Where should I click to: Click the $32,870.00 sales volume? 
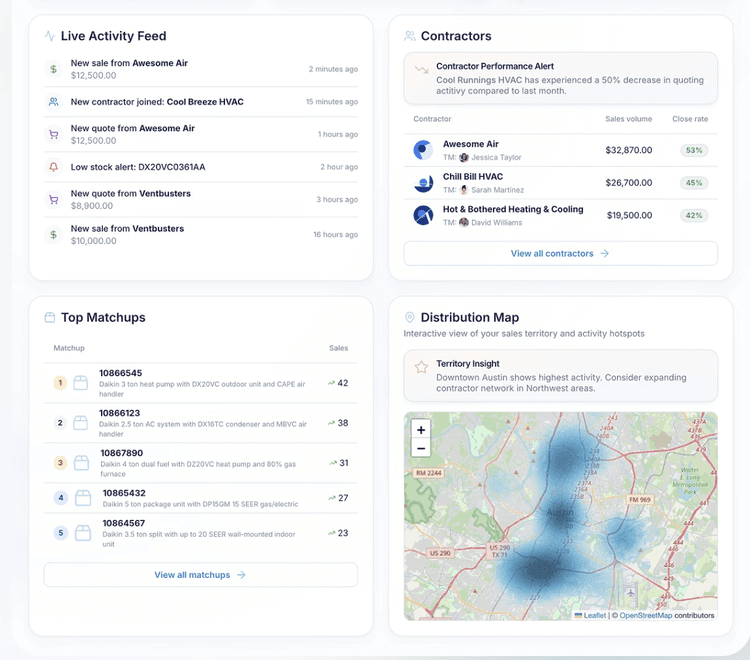[629, 150]
